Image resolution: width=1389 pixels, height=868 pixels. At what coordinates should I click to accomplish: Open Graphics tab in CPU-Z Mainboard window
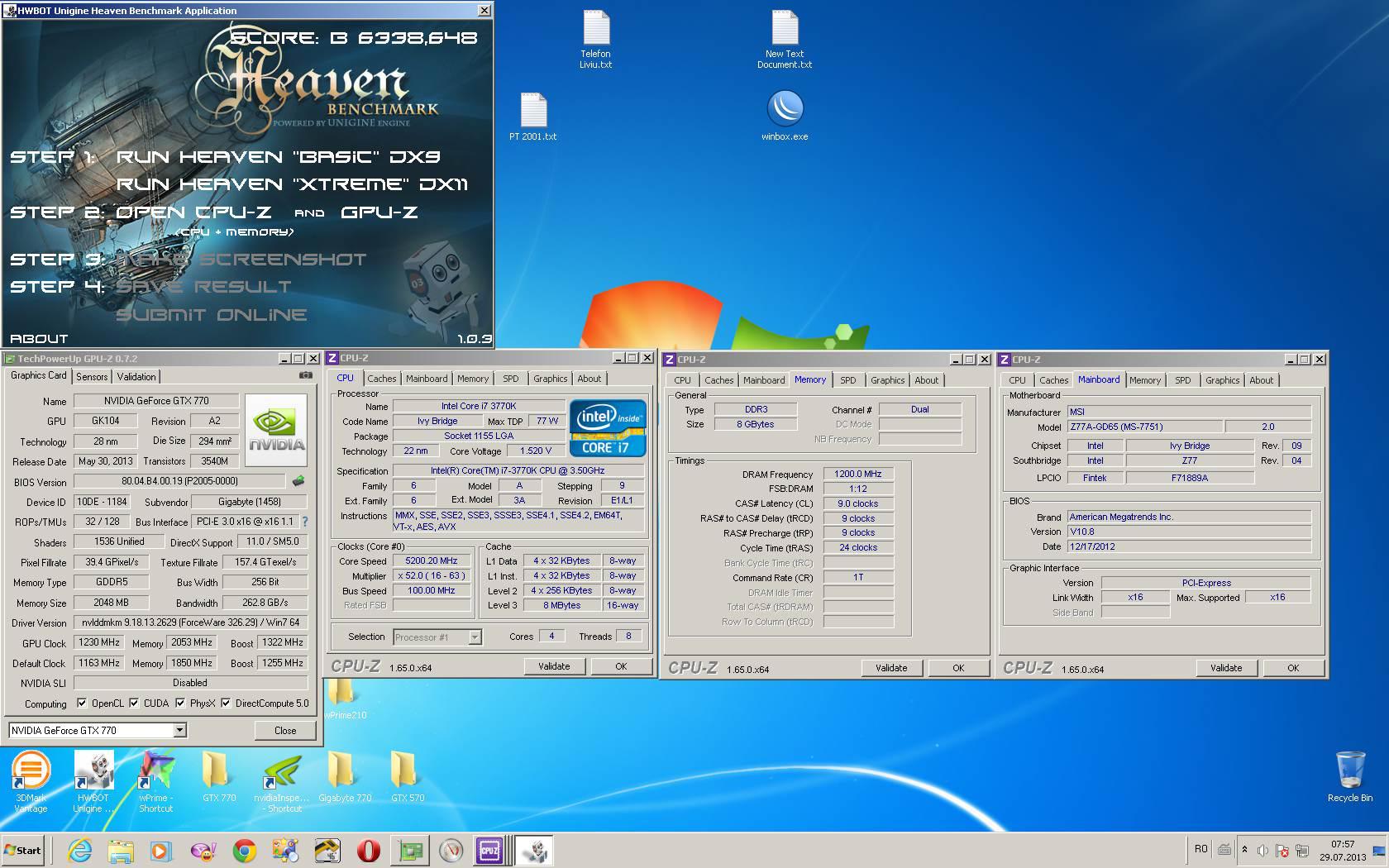1222,380
